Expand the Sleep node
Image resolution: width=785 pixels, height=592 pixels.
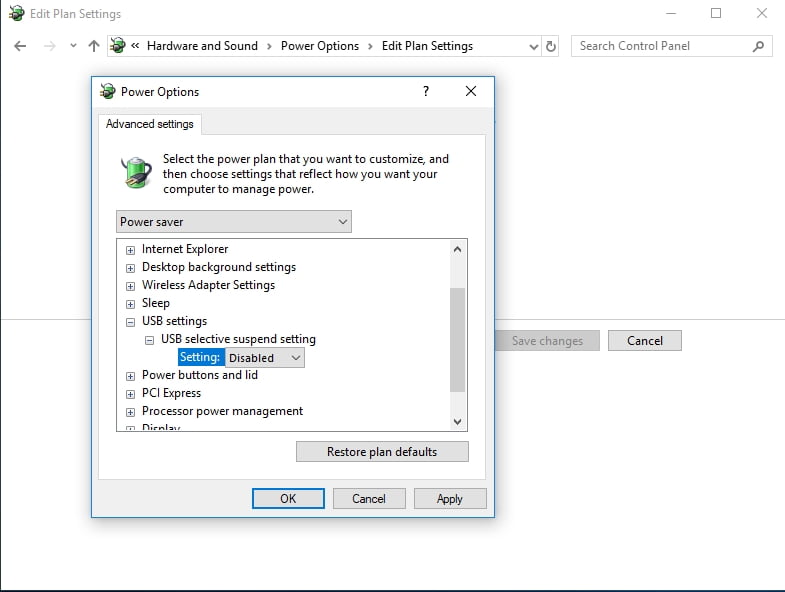[130, 304]
